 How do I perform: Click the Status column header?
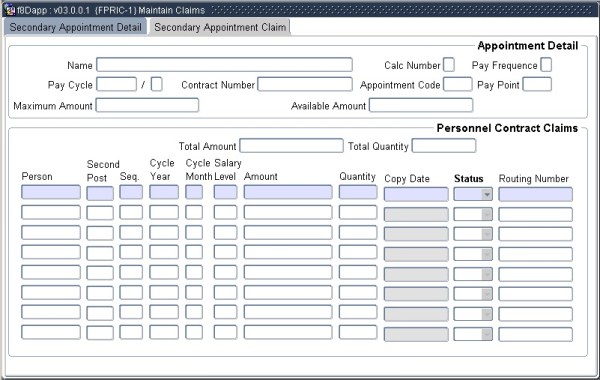pos(469,179)
